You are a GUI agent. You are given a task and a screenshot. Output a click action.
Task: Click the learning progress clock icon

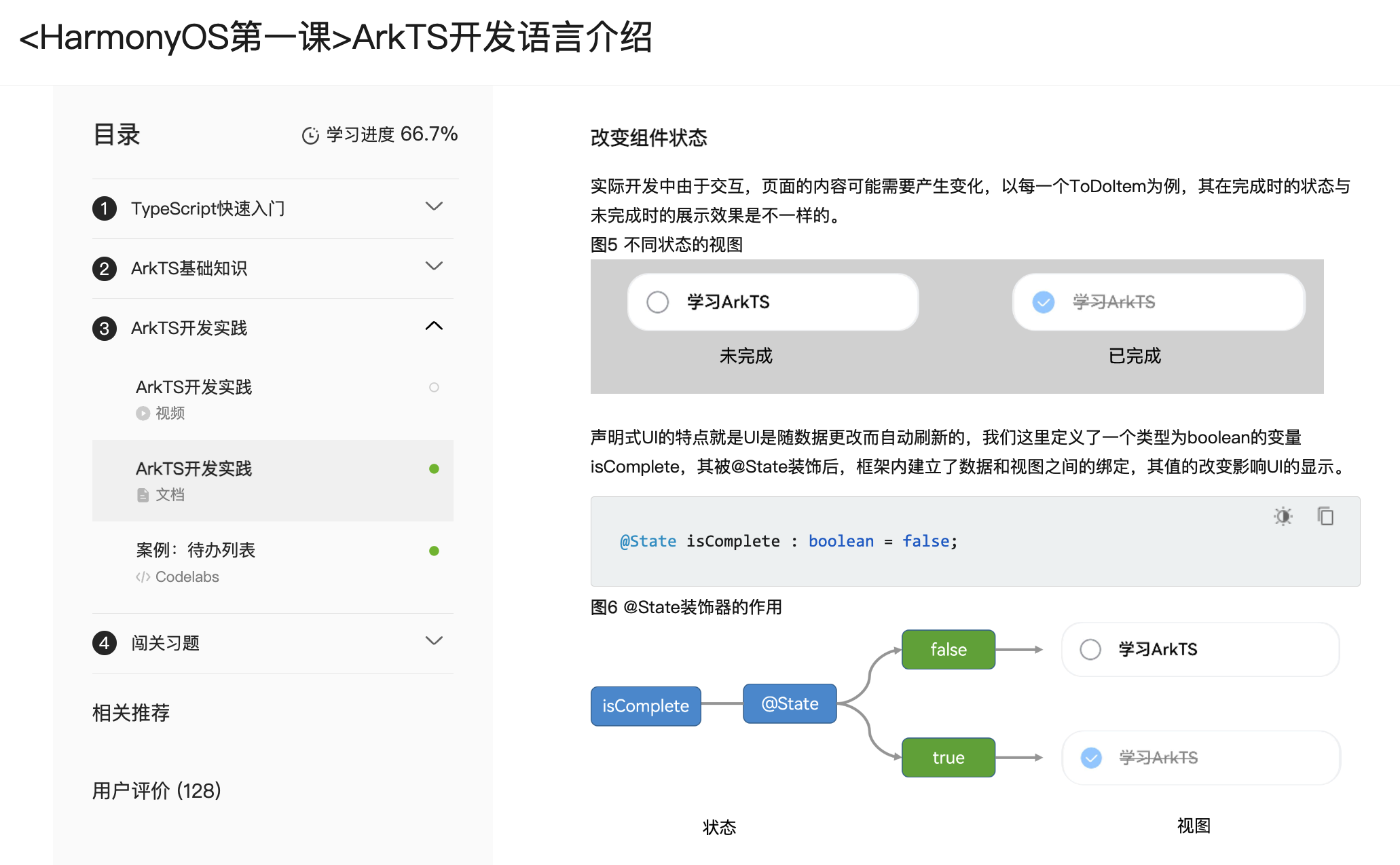[x=310, y=135]
